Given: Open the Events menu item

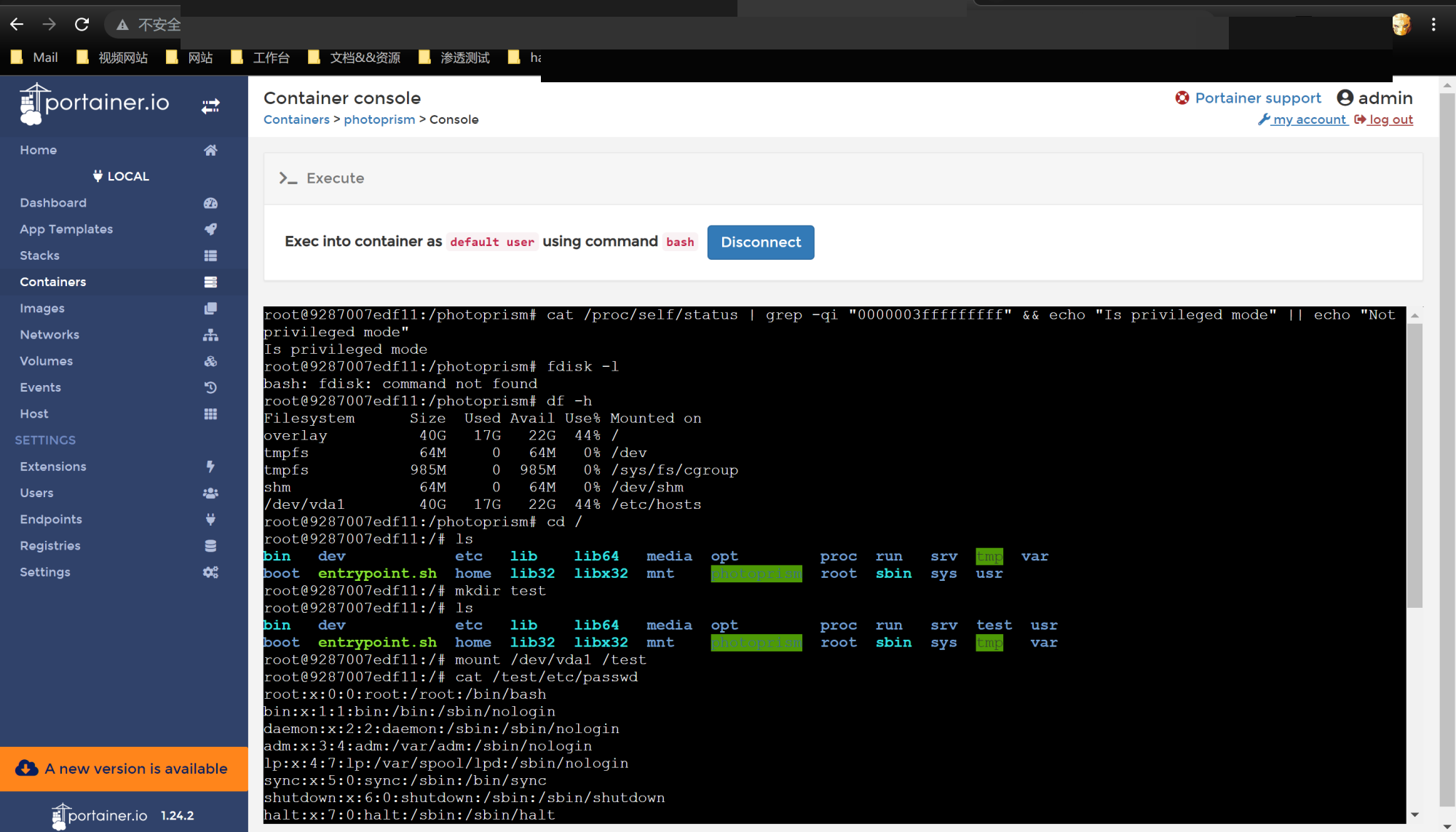Looking at the screenshot, I should click(40, 387).
